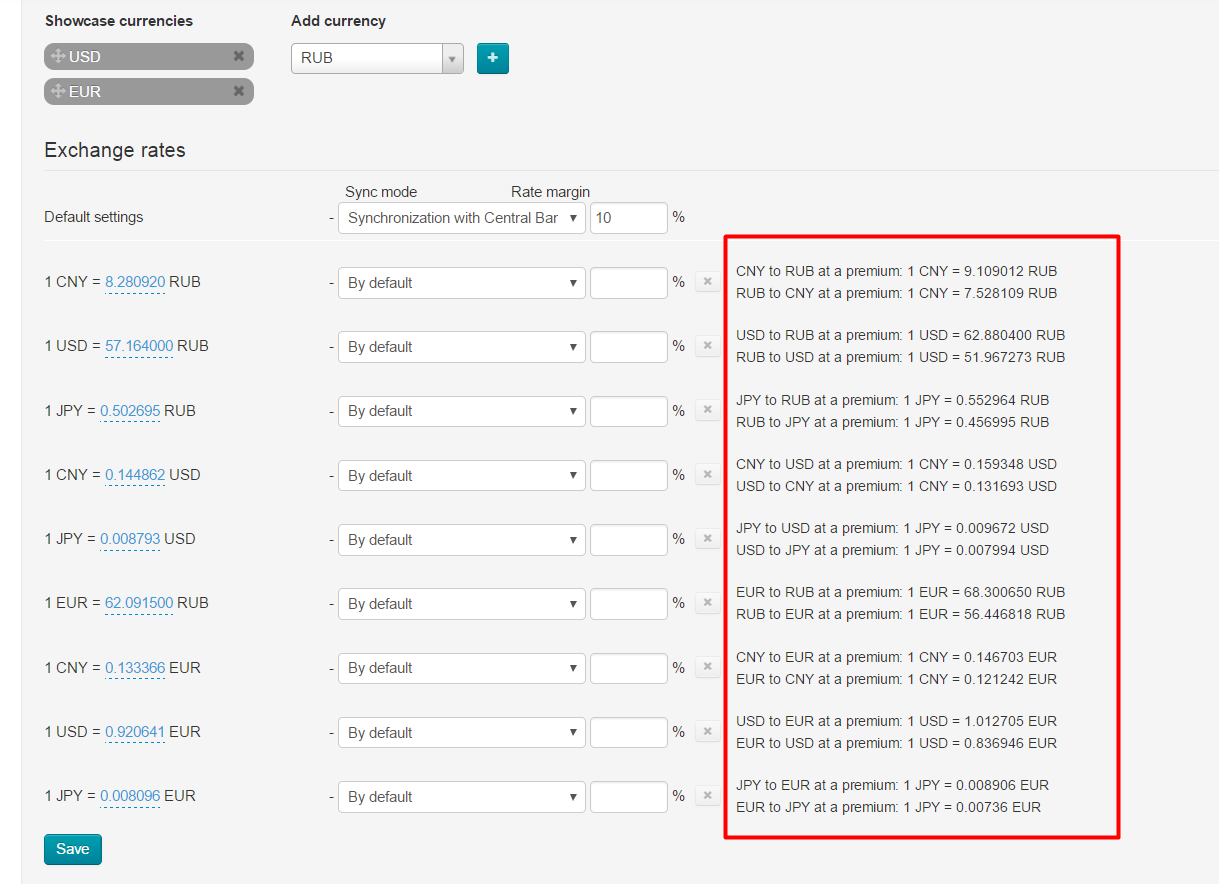Viewport: 1219px width, 884px height.
Task: Open sync mode dropdown for CNY to RUB
Action: [x=462, y=283]
